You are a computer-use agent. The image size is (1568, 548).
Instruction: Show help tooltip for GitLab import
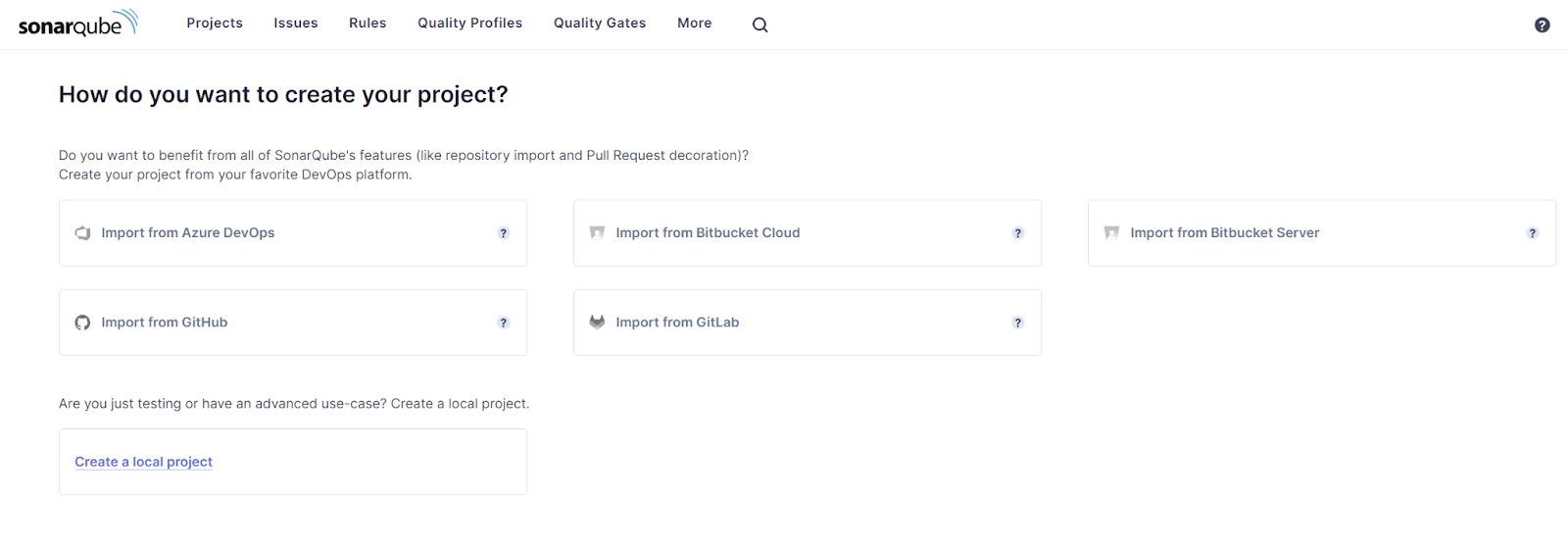coord(1017,323)
